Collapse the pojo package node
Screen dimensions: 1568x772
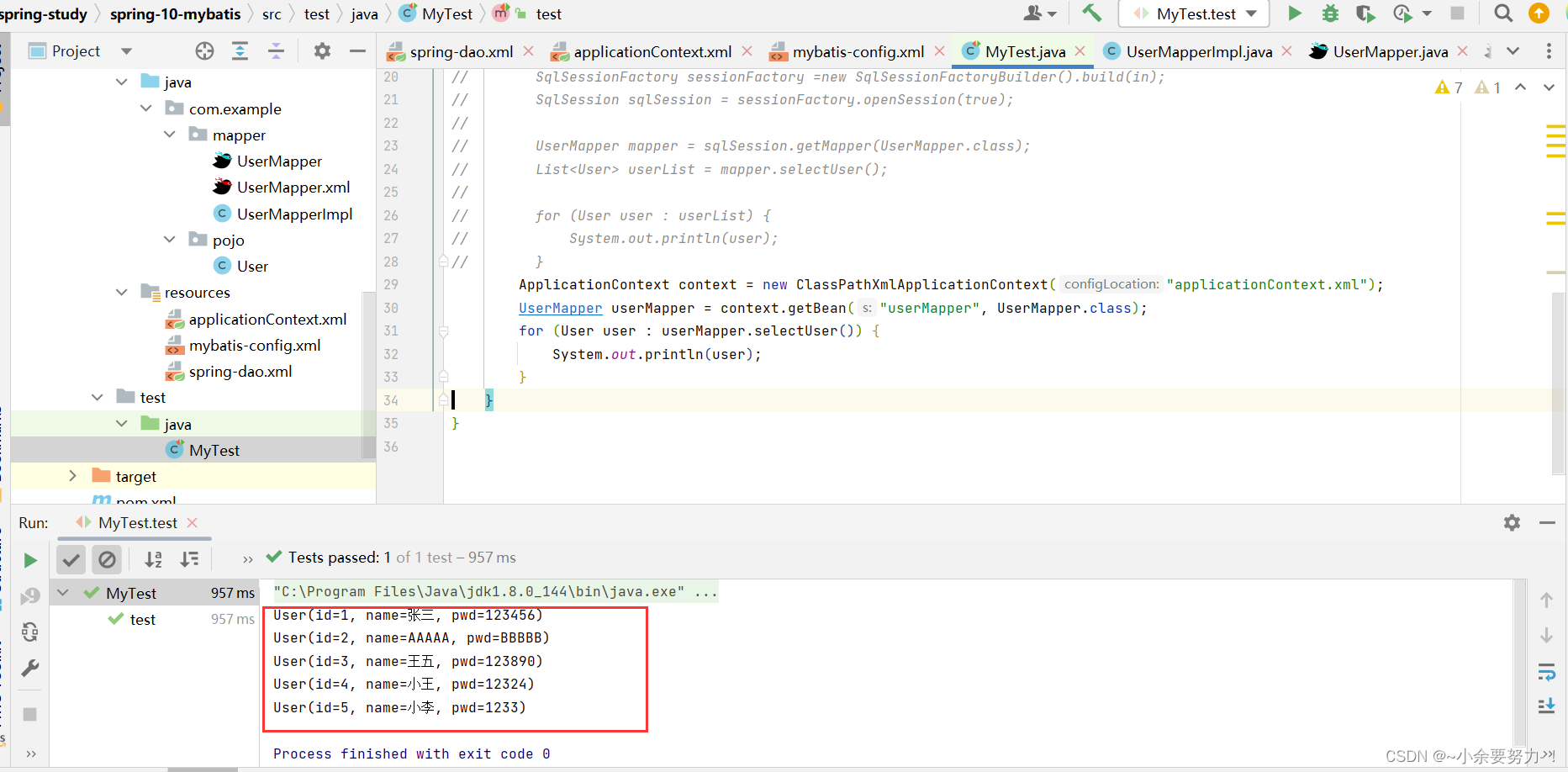click(x=170, y=240)
